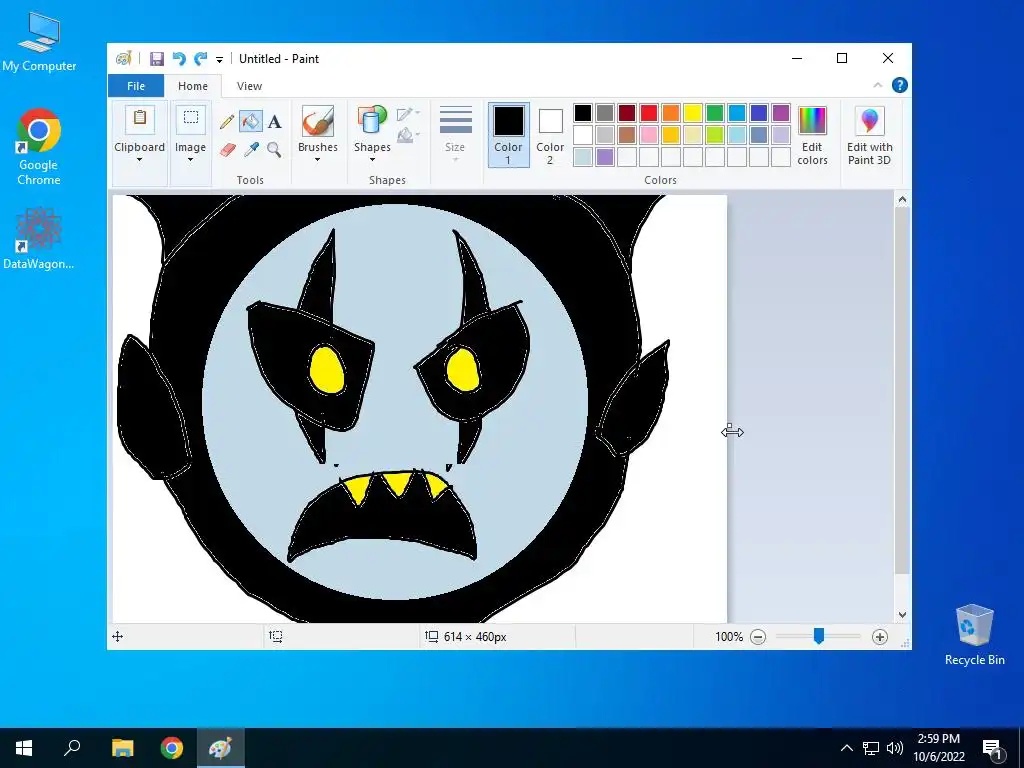This screenshot has width=1024, height=768.
Task: Open the Windows Start menu
Action: pyautogui.click(x=24, y=748)
